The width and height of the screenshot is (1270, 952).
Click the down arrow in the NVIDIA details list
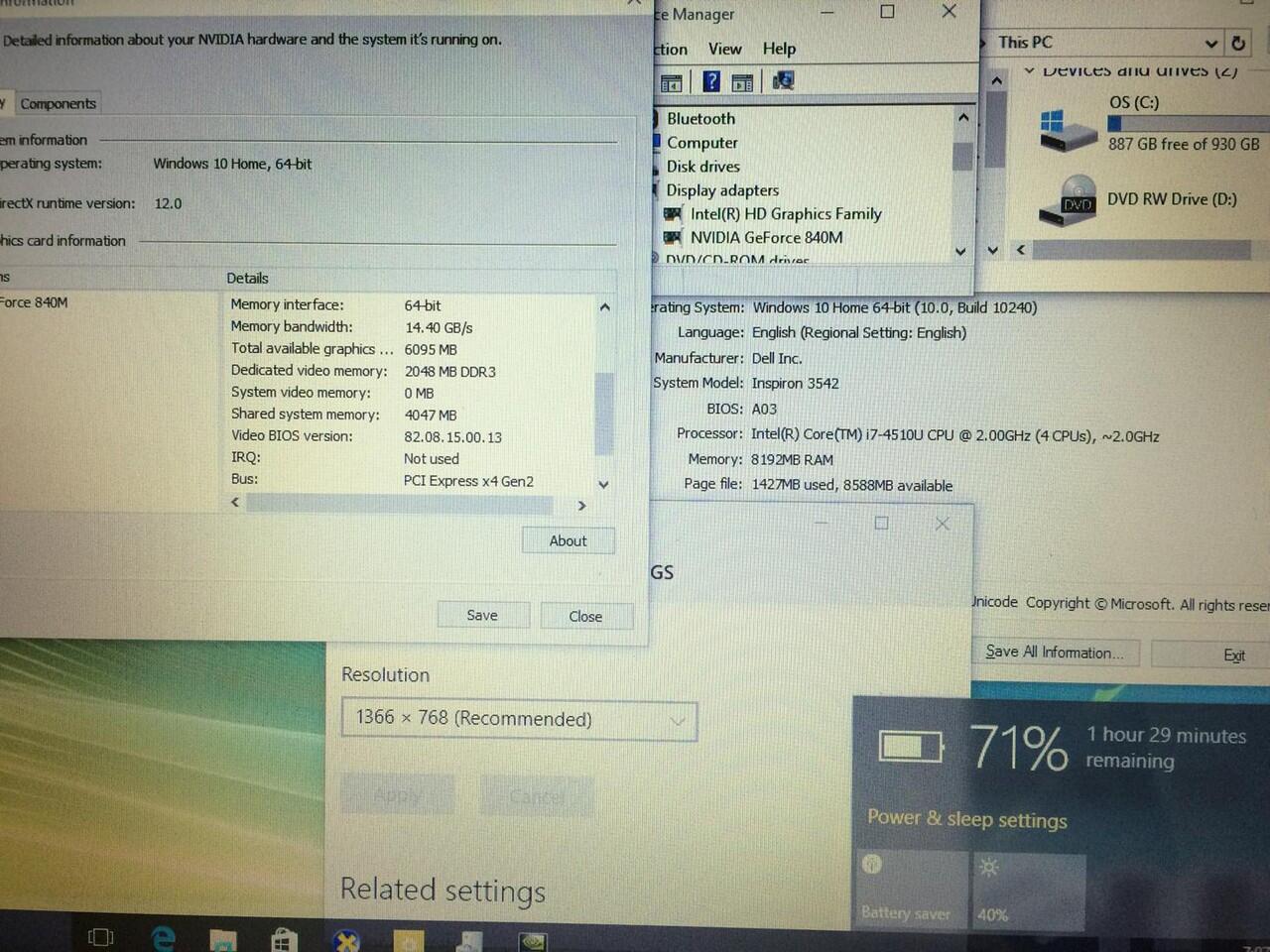[604, 484]
